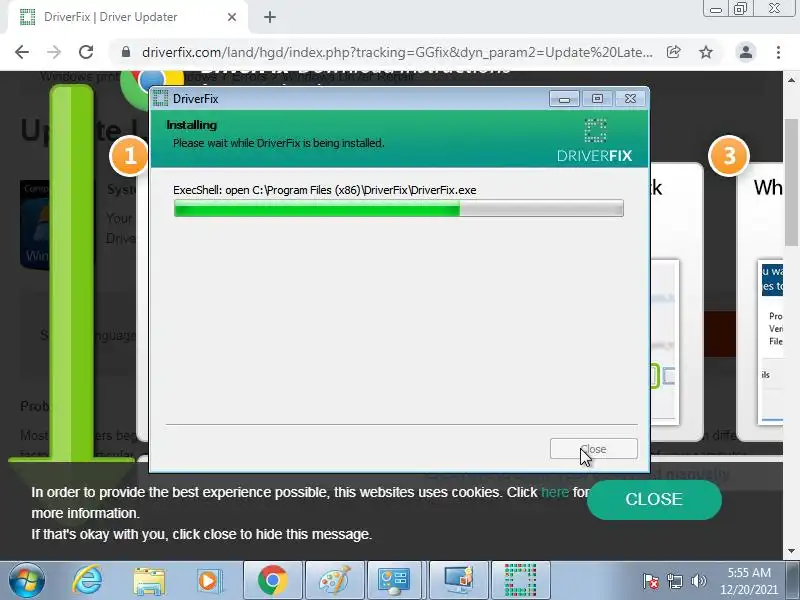Switch to the DriverFix taskbar item
Screen dimensions: 800x600
click(x=521, y=580)
